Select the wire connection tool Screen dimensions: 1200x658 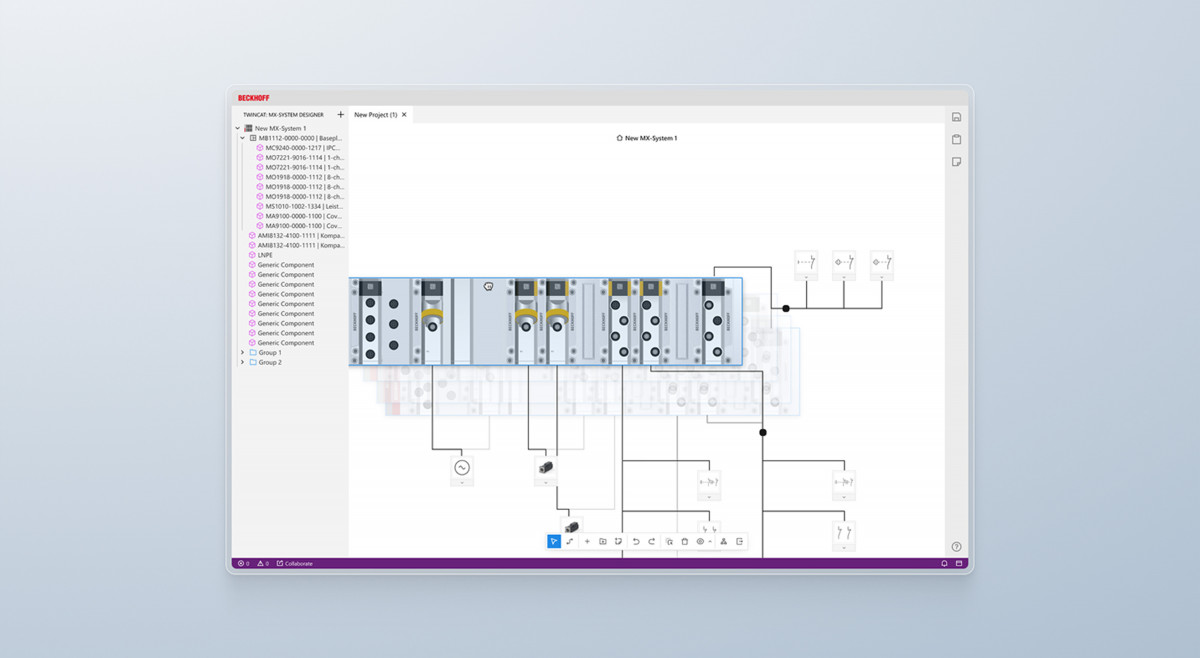(570, 541)
